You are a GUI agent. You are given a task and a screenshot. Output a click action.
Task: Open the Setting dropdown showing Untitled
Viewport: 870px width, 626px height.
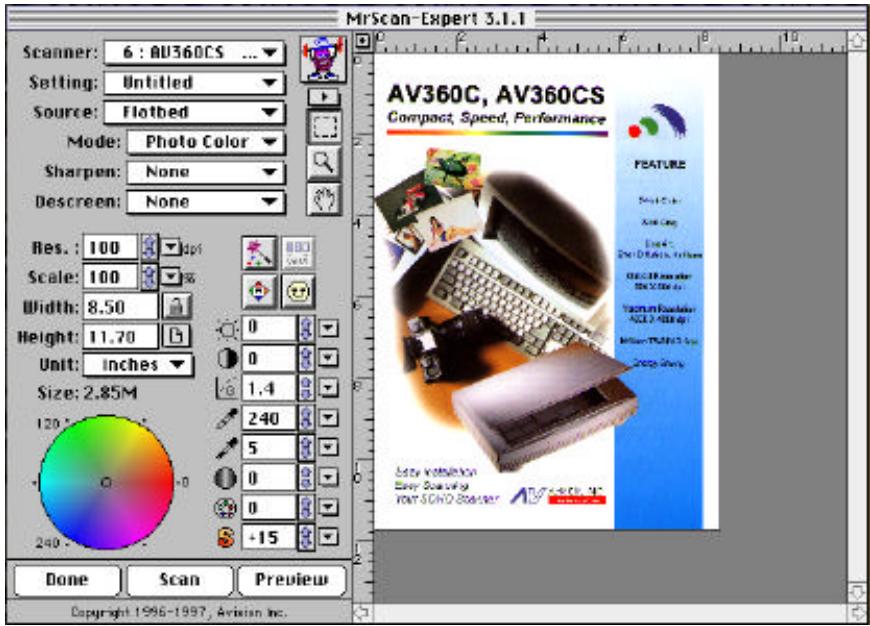(x=195, y=83)
